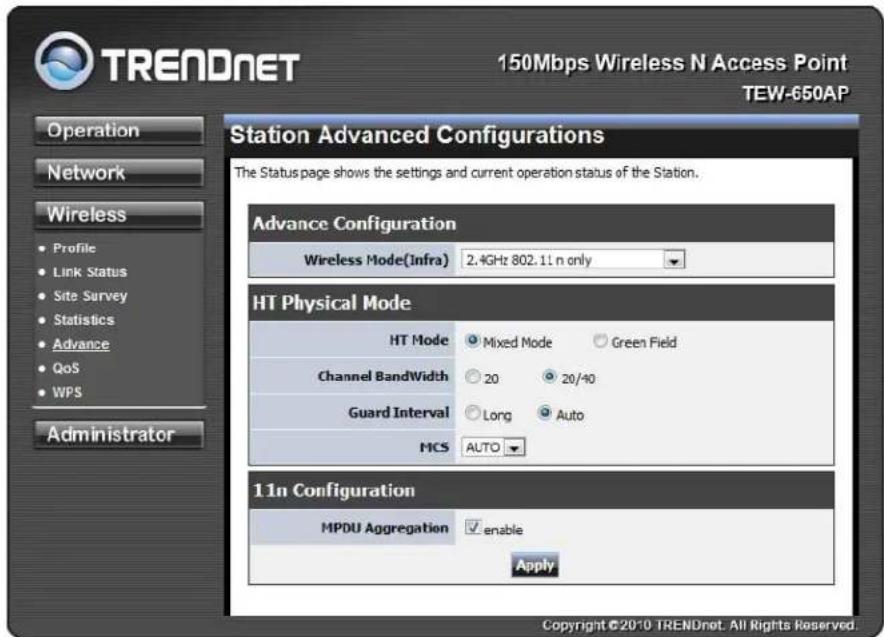Open the MCS AUTO dropdown
Viewport: 884px width, 637px height.
[x=493, y=448]
